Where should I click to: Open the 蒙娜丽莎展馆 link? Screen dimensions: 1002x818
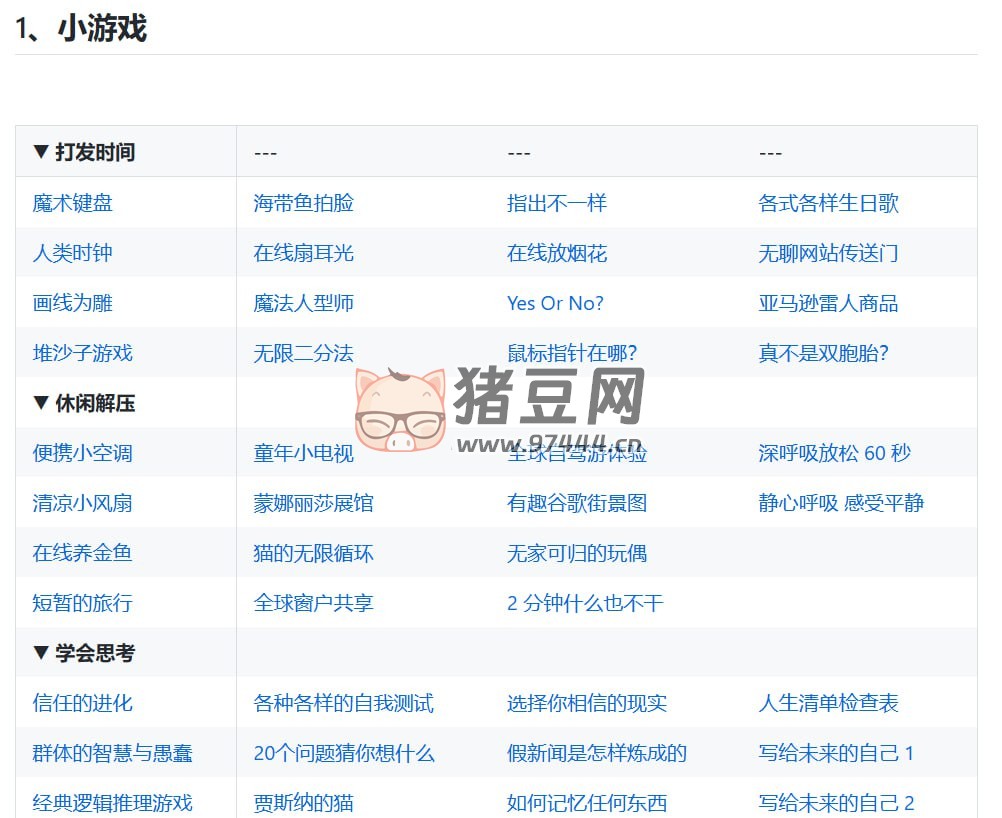[311, 503]
